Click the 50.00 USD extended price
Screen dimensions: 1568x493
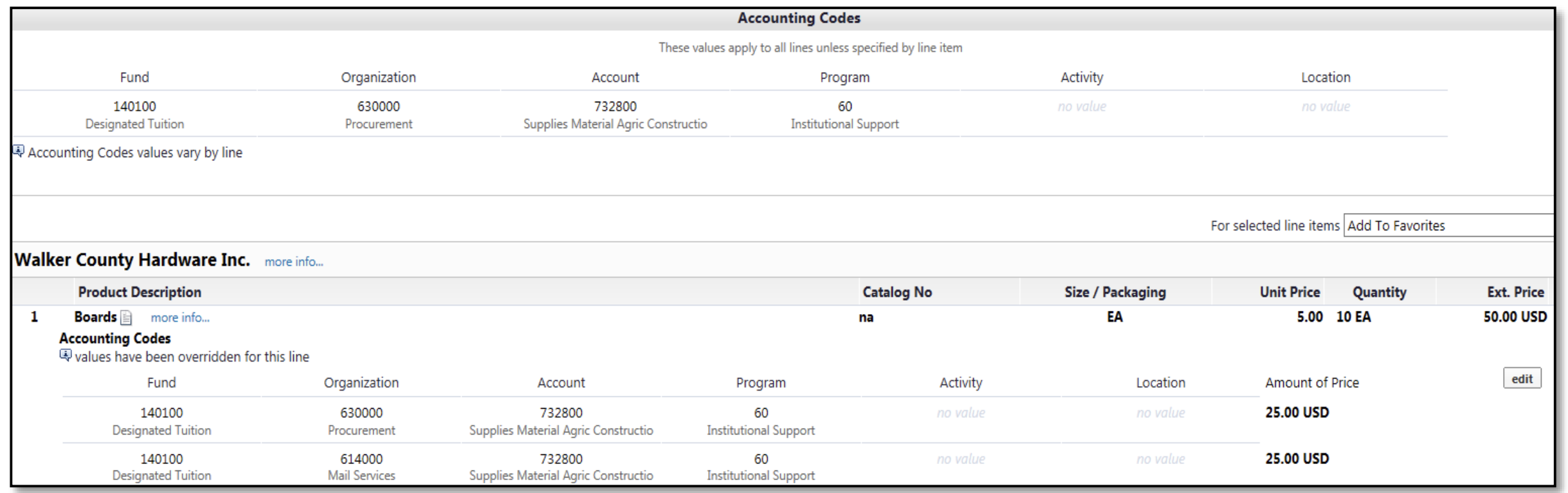pyautogui.click(x=1515, y=317)
